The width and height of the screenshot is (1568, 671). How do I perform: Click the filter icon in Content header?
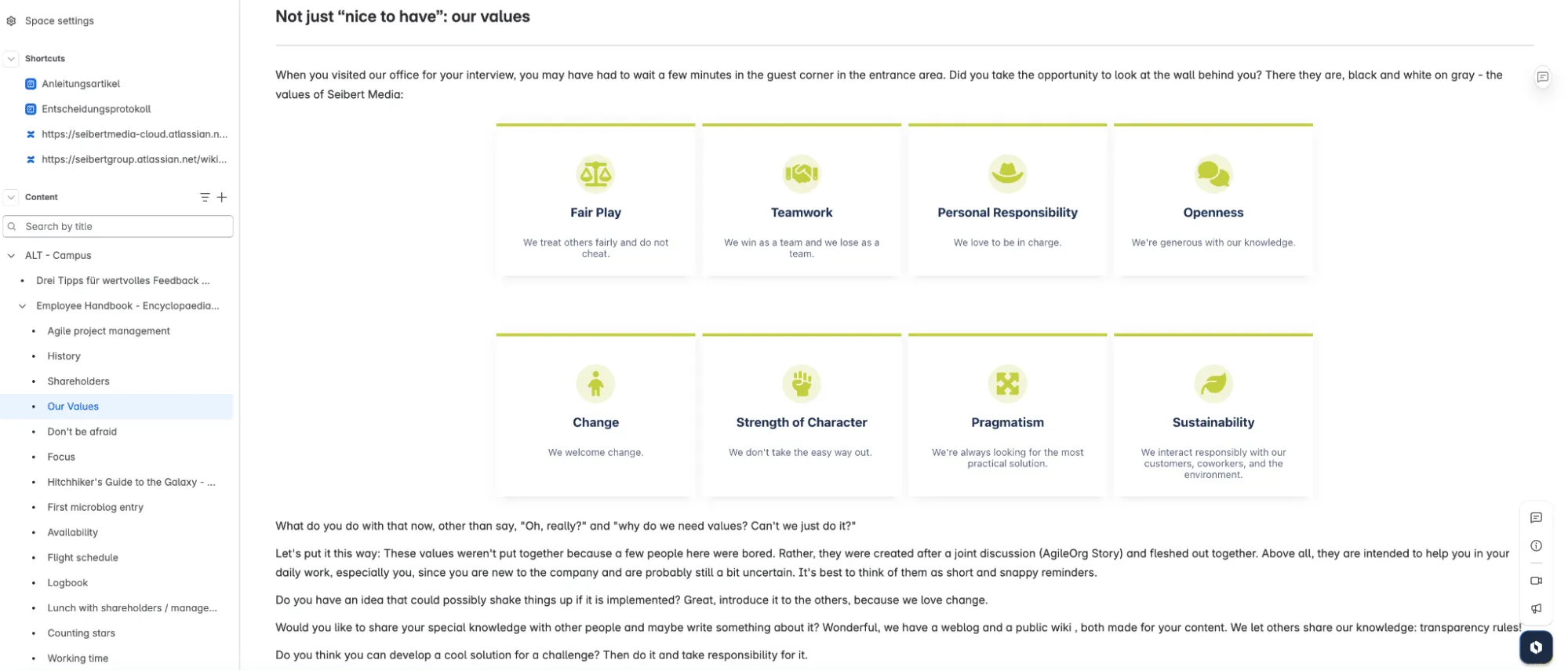(x=205, y=197)
